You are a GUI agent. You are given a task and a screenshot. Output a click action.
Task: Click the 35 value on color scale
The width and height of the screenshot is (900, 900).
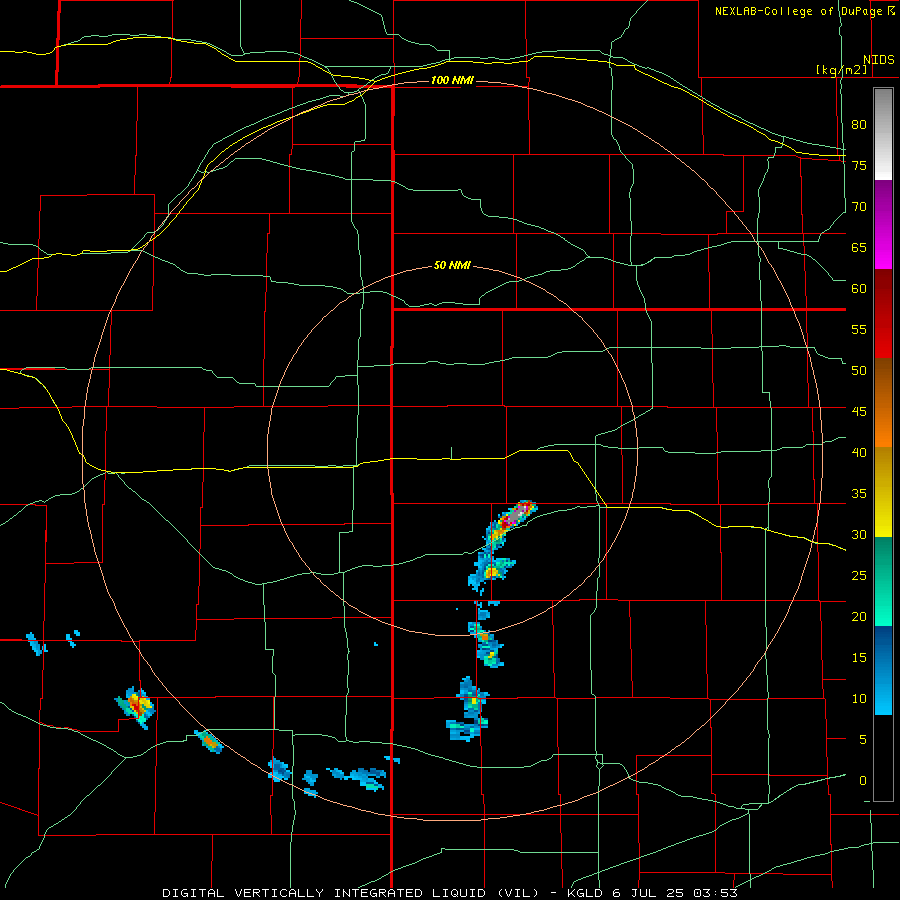859,494
